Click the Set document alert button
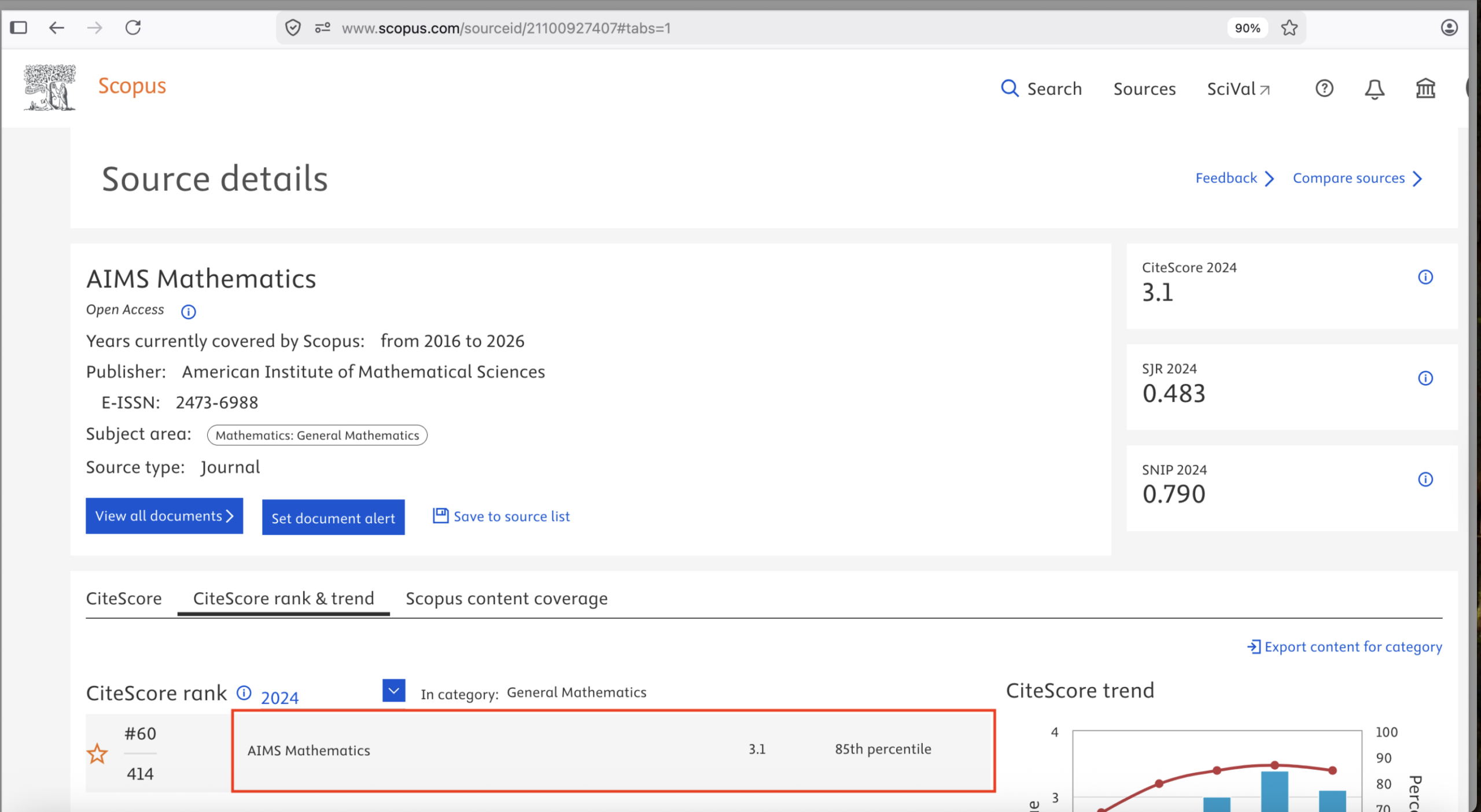 (333, 518)
